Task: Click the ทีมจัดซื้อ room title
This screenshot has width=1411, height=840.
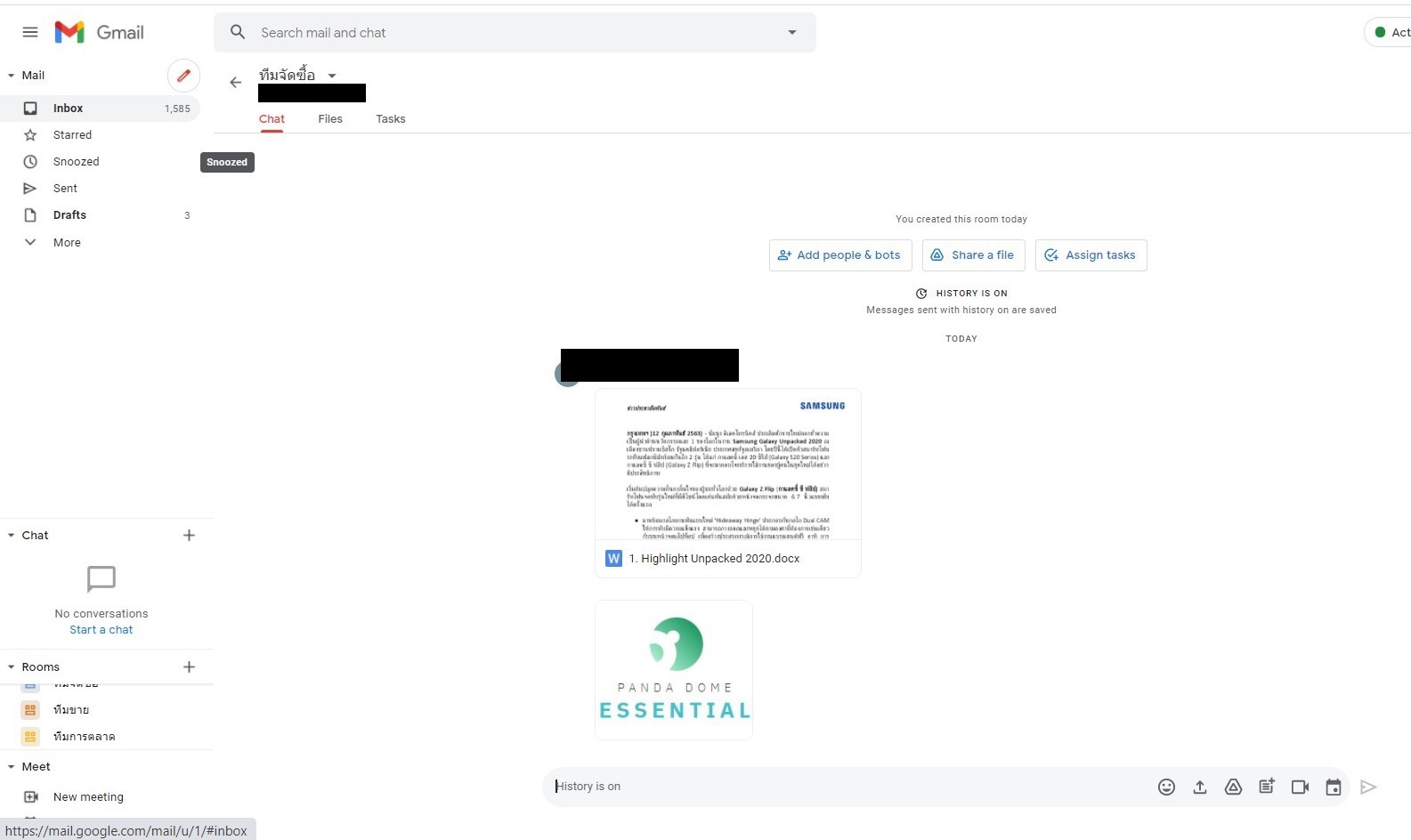Action: pos(287,76)
